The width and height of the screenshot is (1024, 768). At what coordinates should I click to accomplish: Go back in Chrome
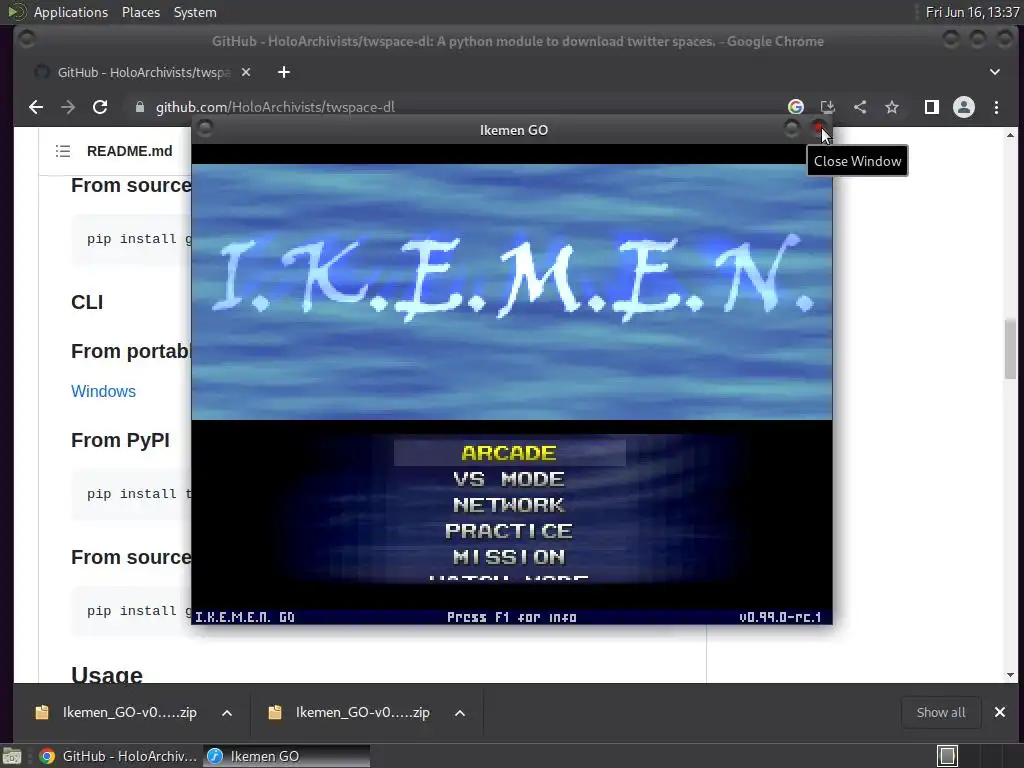click(x=36, y=107)
